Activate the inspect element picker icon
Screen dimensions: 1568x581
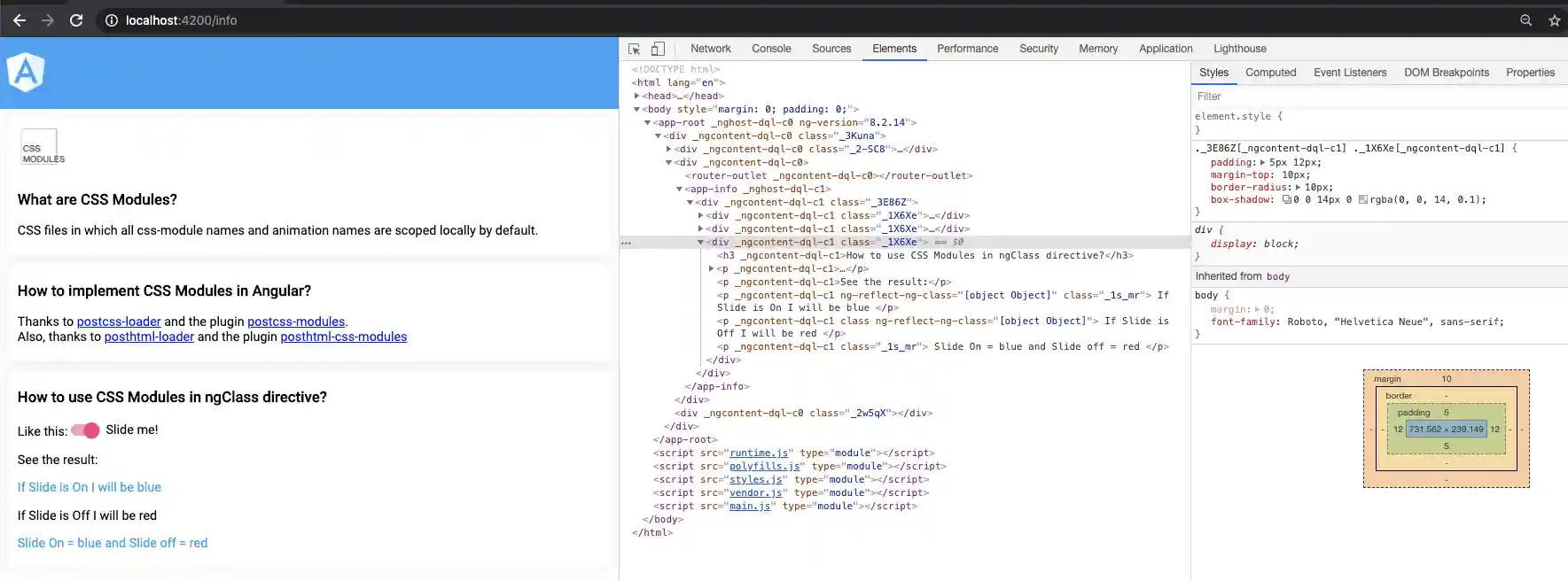tap(635, 50)
